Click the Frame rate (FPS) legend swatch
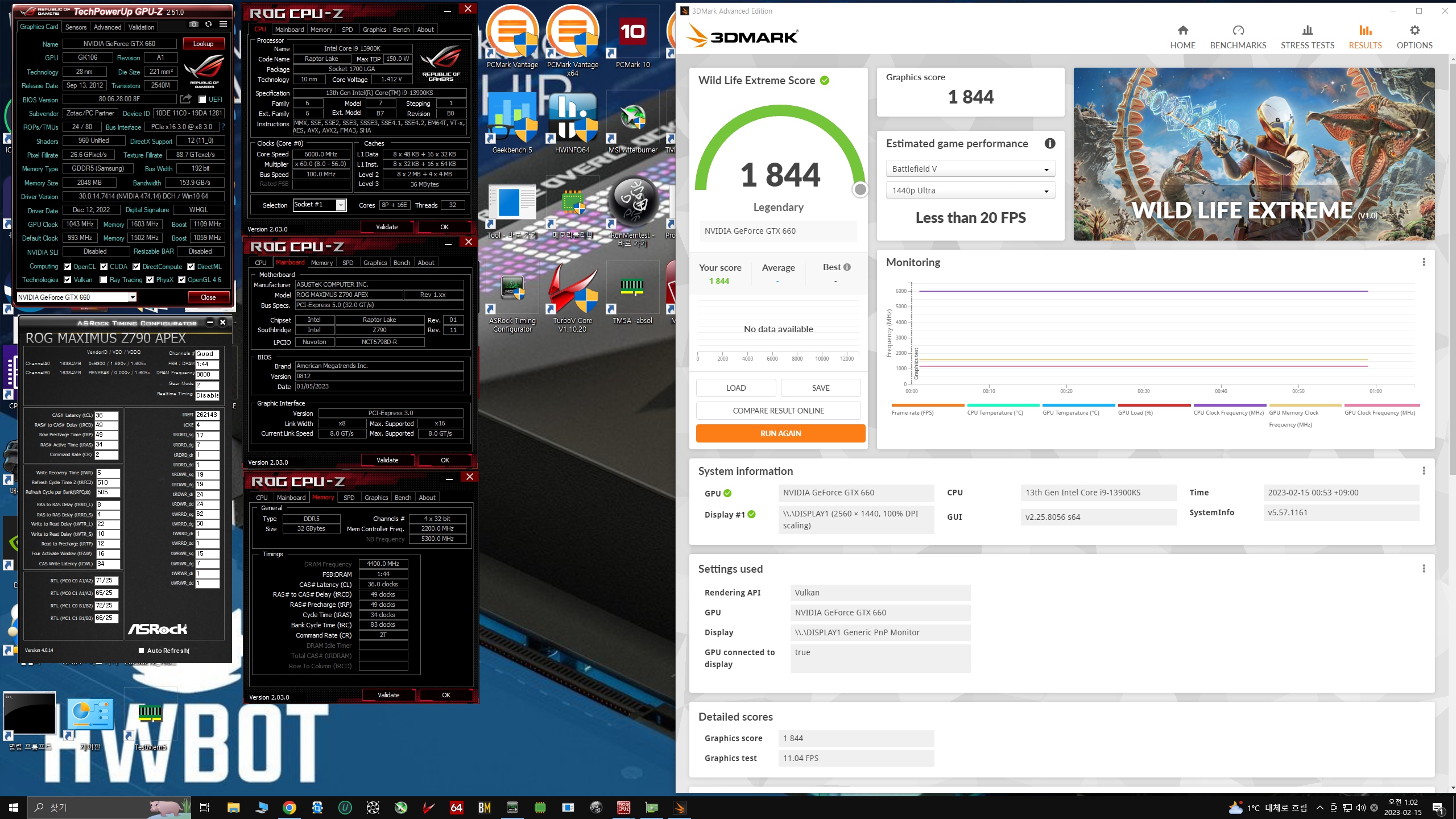This screenshot has width=1456, height=819. pos(928,406)
